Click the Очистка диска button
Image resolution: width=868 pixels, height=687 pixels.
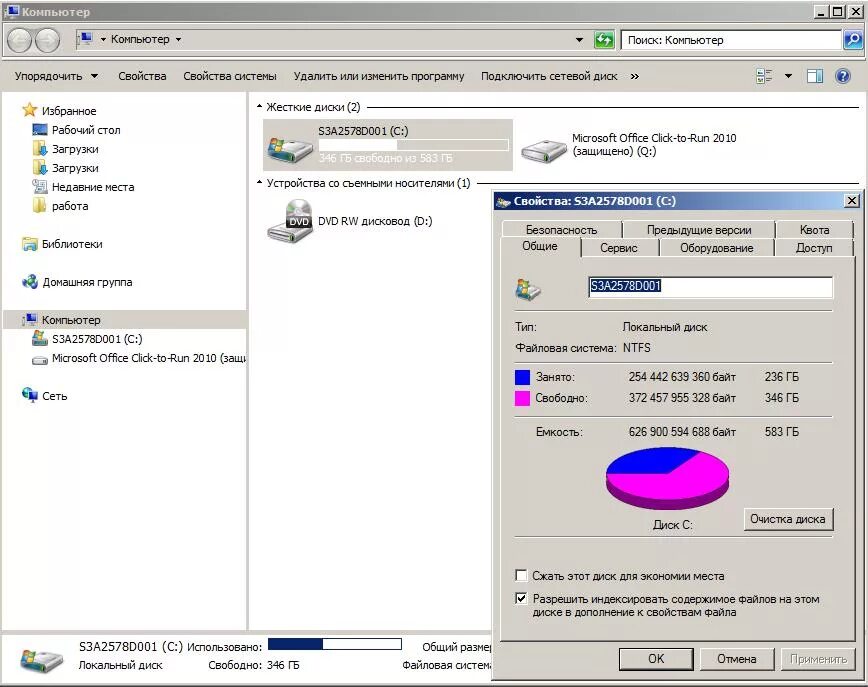click(x=788, y=519)
